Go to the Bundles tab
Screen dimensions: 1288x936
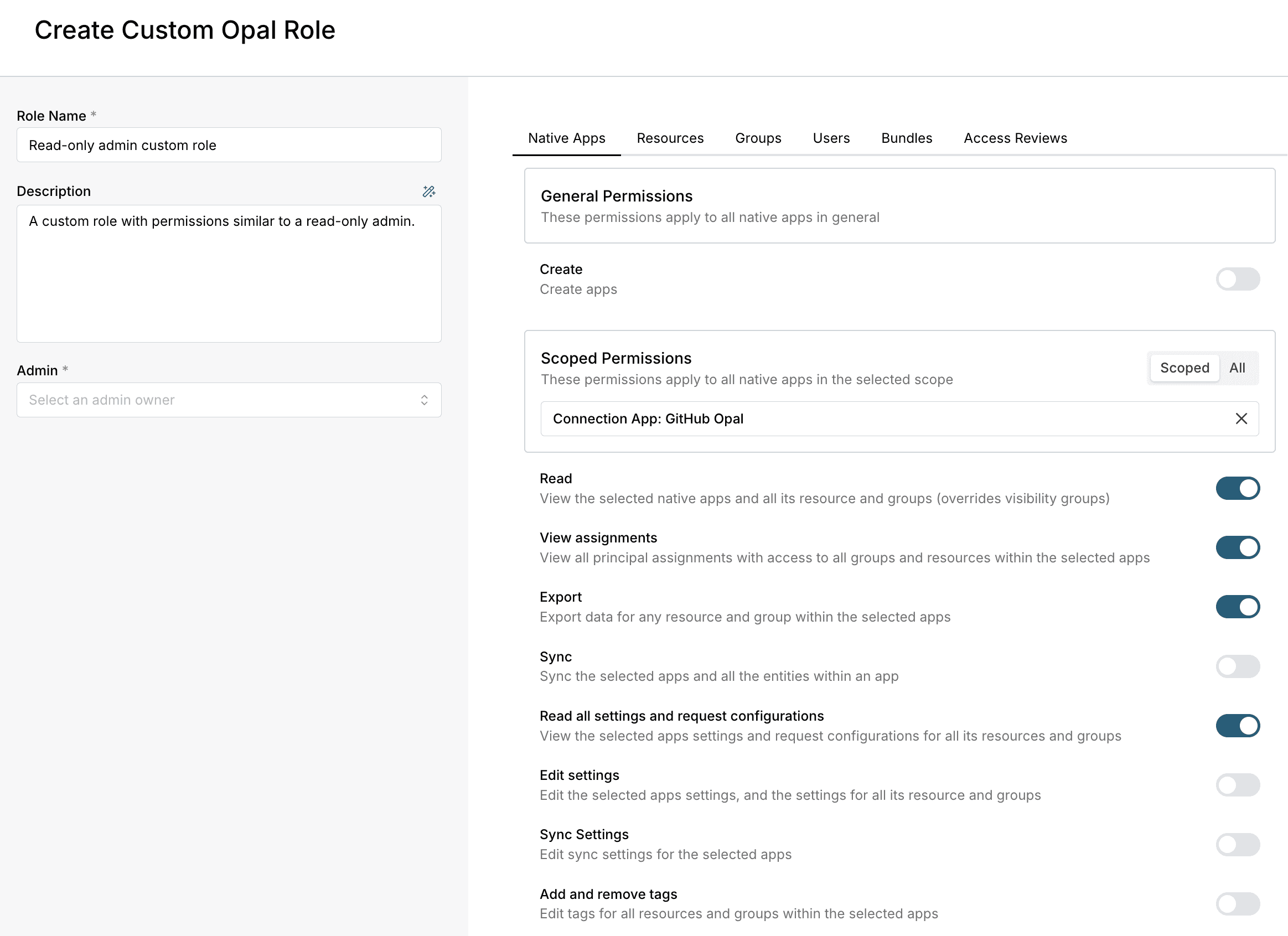coord(907,138)
